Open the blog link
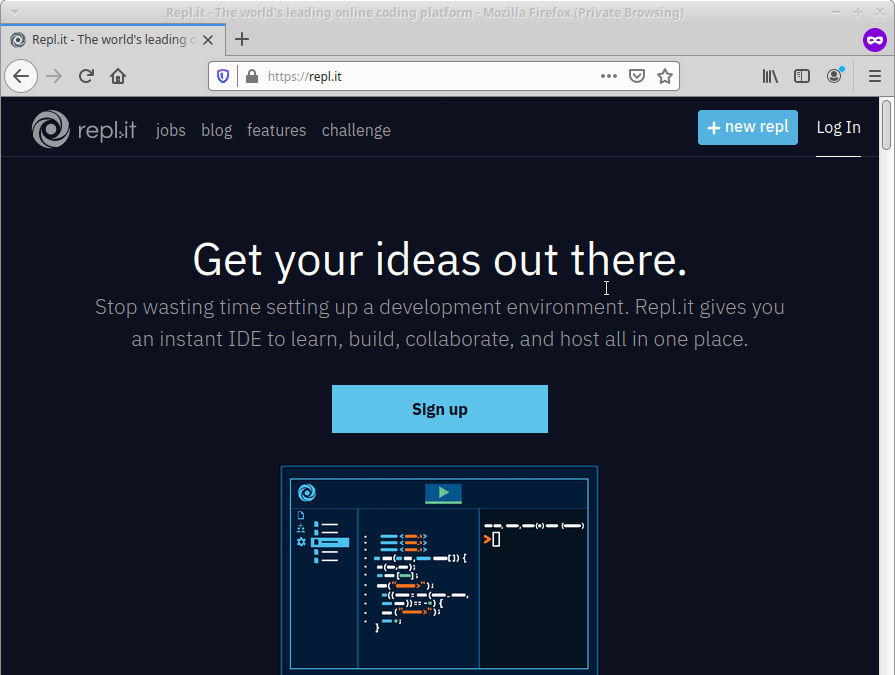 click(x=216, y=130)
